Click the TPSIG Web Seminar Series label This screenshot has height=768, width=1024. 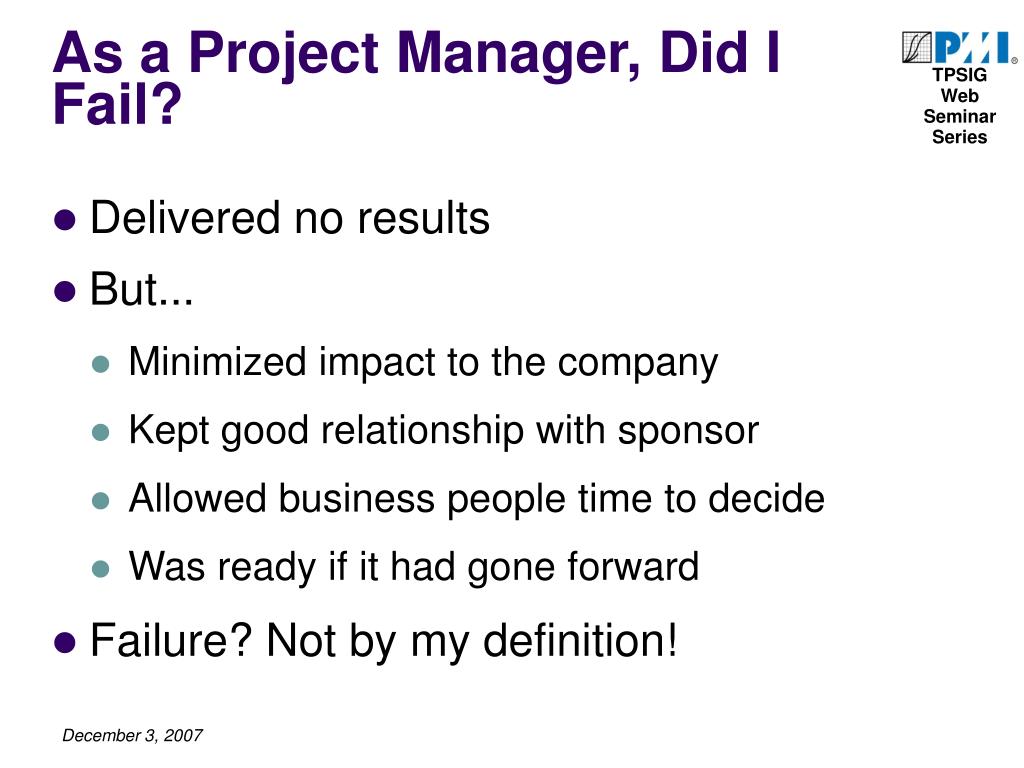coord(959,106)
